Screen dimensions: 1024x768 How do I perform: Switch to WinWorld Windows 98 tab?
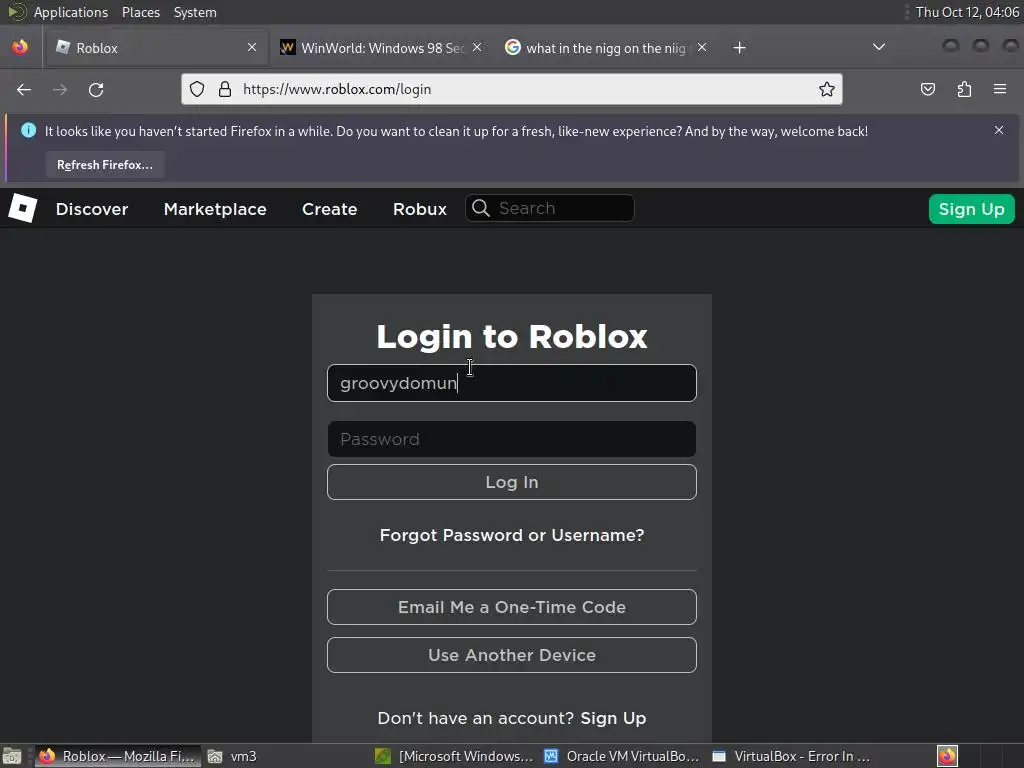coord(381,48)
